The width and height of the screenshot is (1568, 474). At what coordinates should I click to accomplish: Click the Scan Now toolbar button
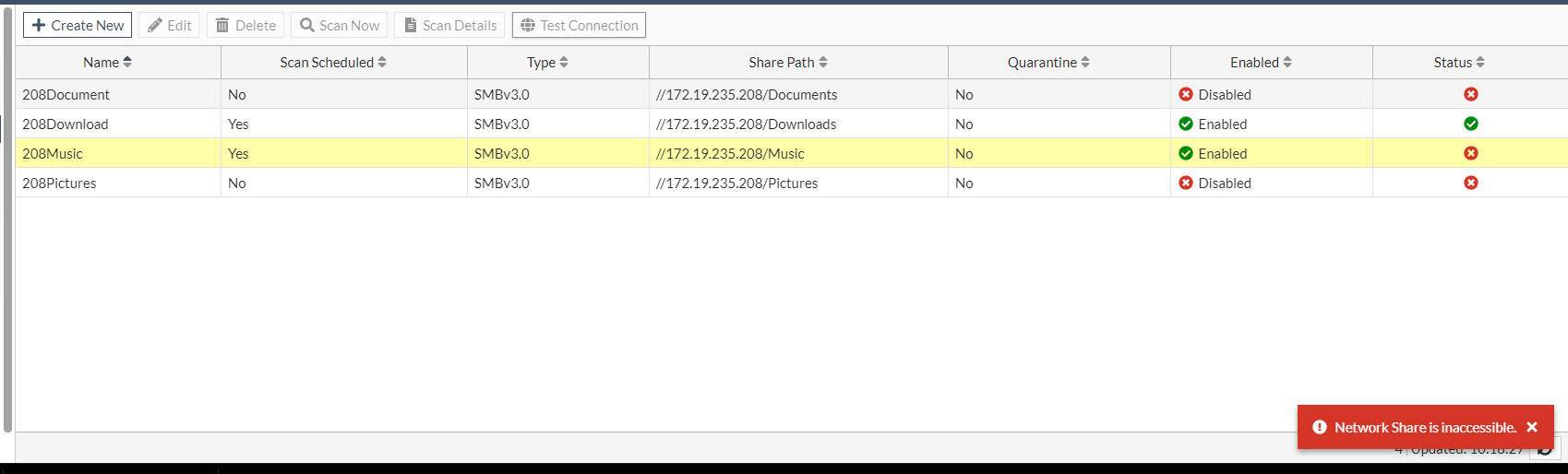339,25
